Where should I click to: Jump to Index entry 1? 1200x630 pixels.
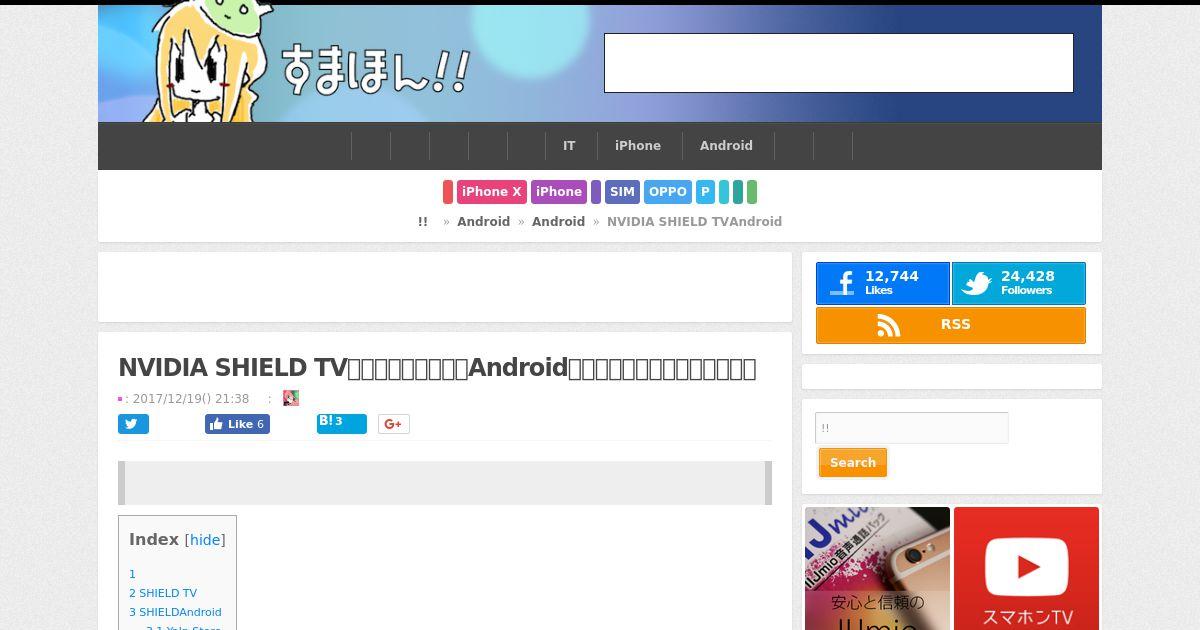132,574
